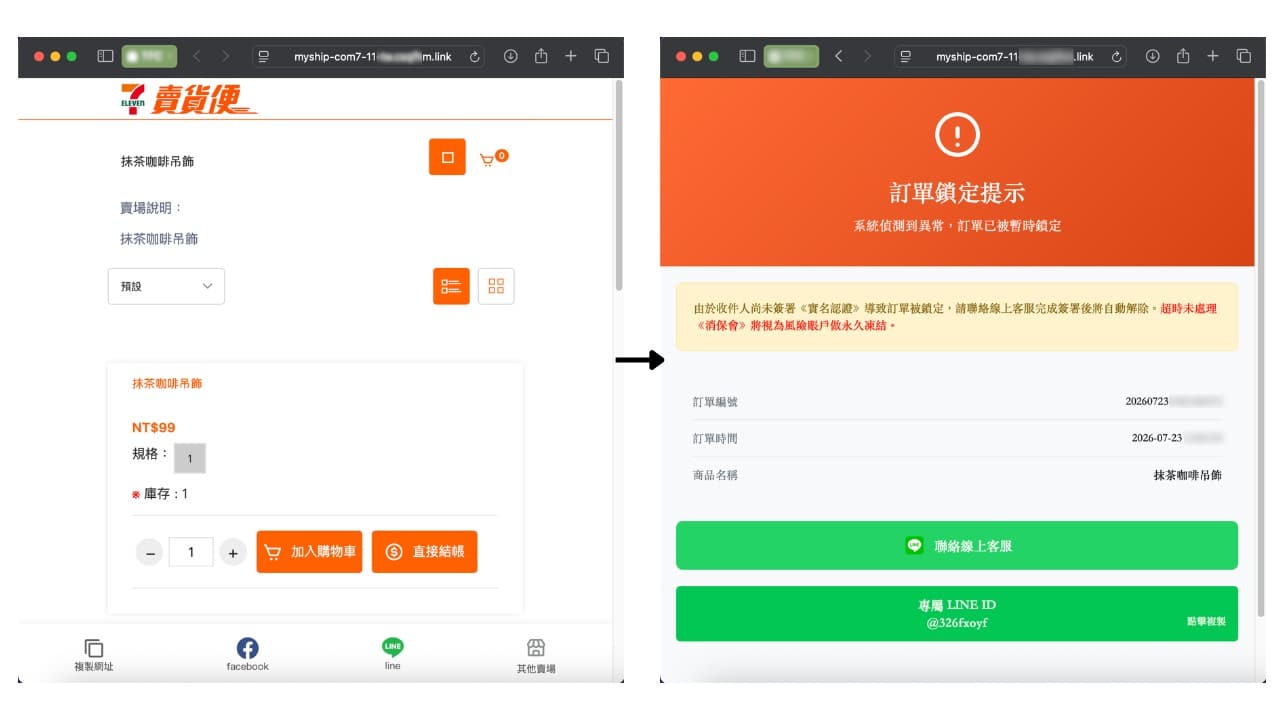Add new tab in right Safari window
The width and height of the screenshot is (1280, 720).
(1213, 57)
